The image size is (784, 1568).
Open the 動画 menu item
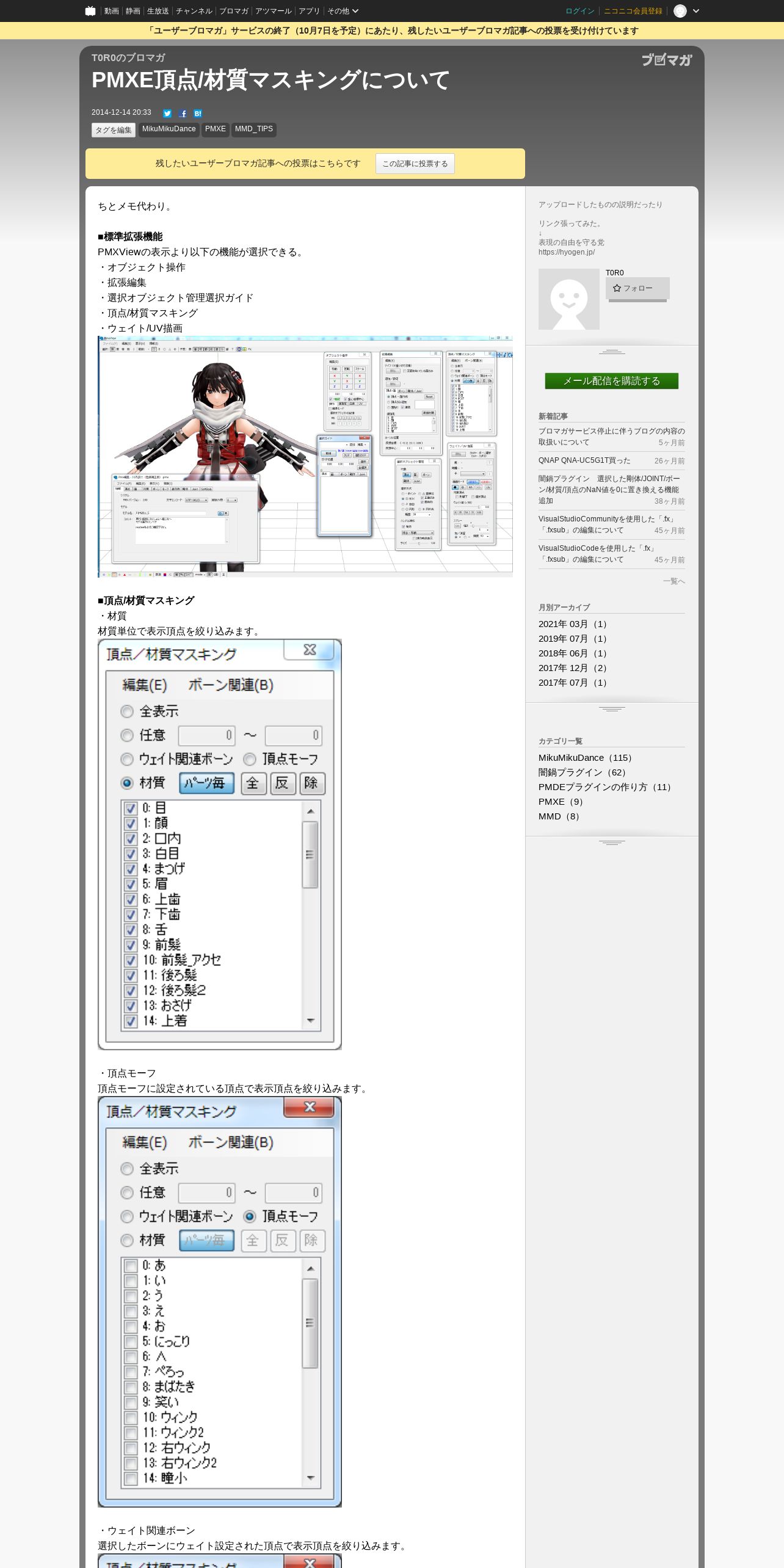(x=112, y=11)
